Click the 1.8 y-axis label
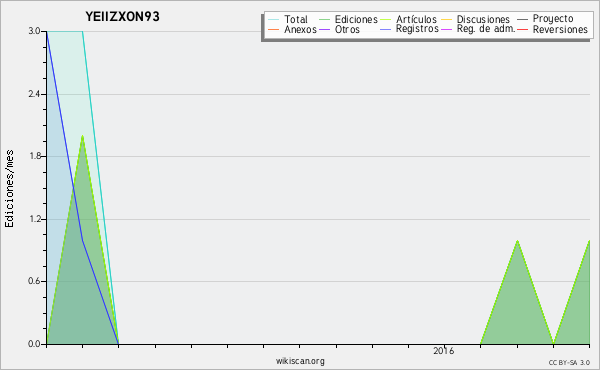 [34, 156]
